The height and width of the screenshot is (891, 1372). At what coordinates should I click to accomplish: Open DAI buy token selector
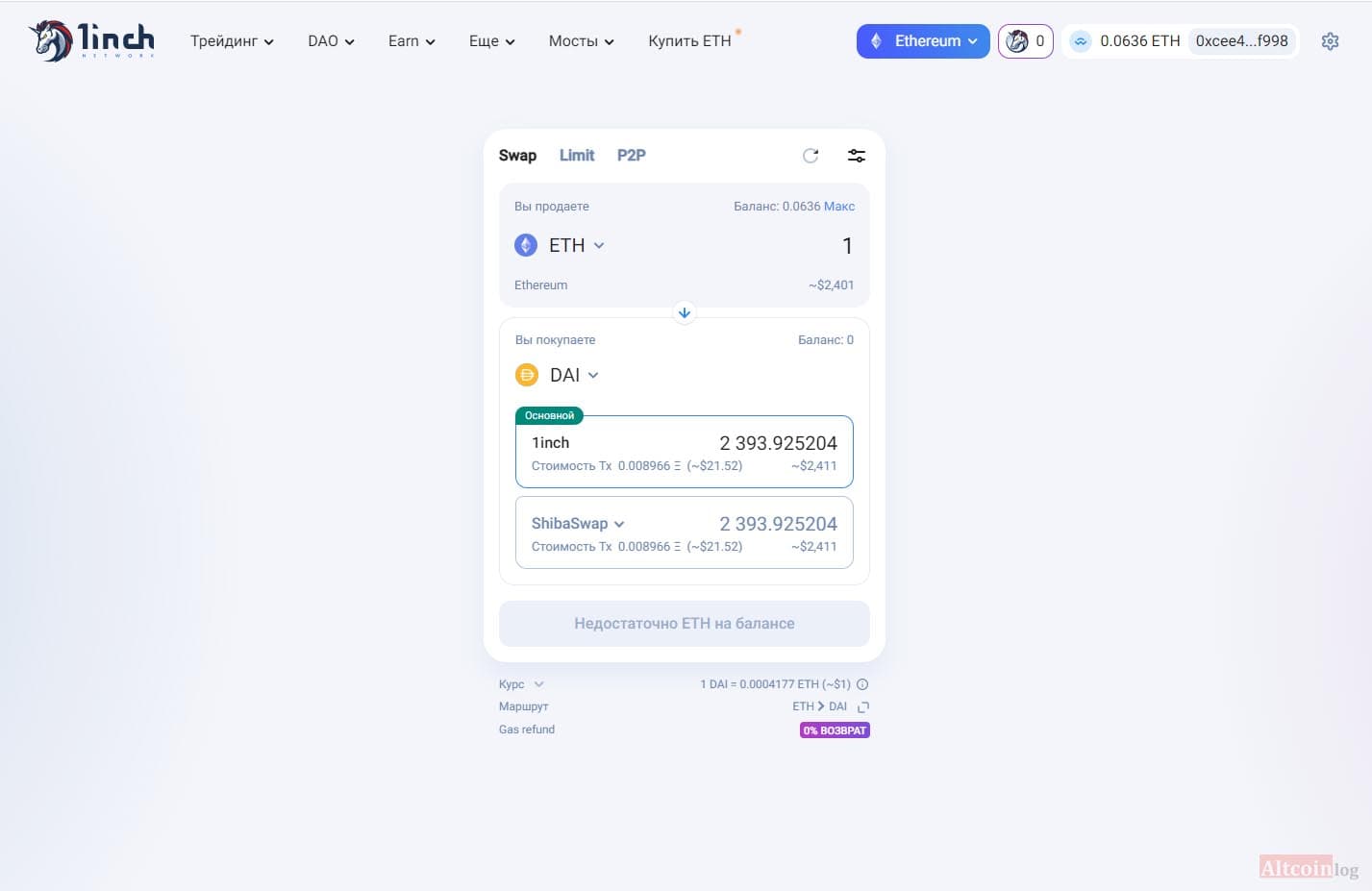(558, 375)
